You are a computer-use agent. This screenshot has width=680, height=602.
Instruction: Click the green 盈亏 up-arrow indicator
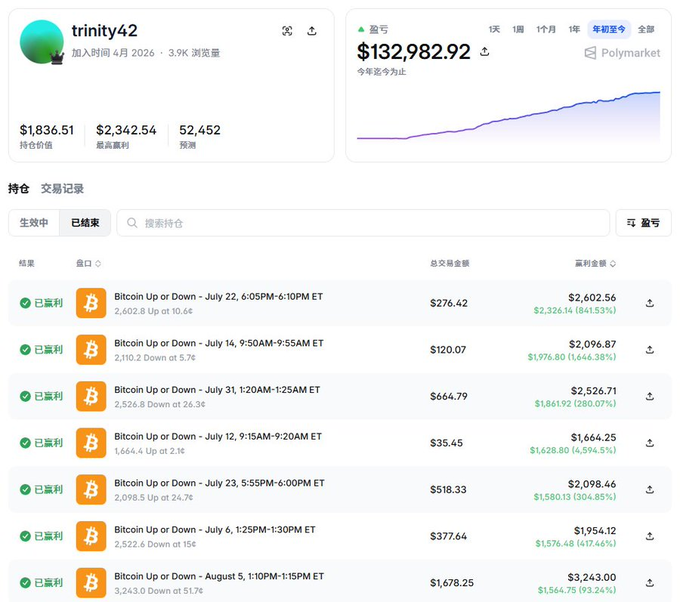tap(361, 29)
